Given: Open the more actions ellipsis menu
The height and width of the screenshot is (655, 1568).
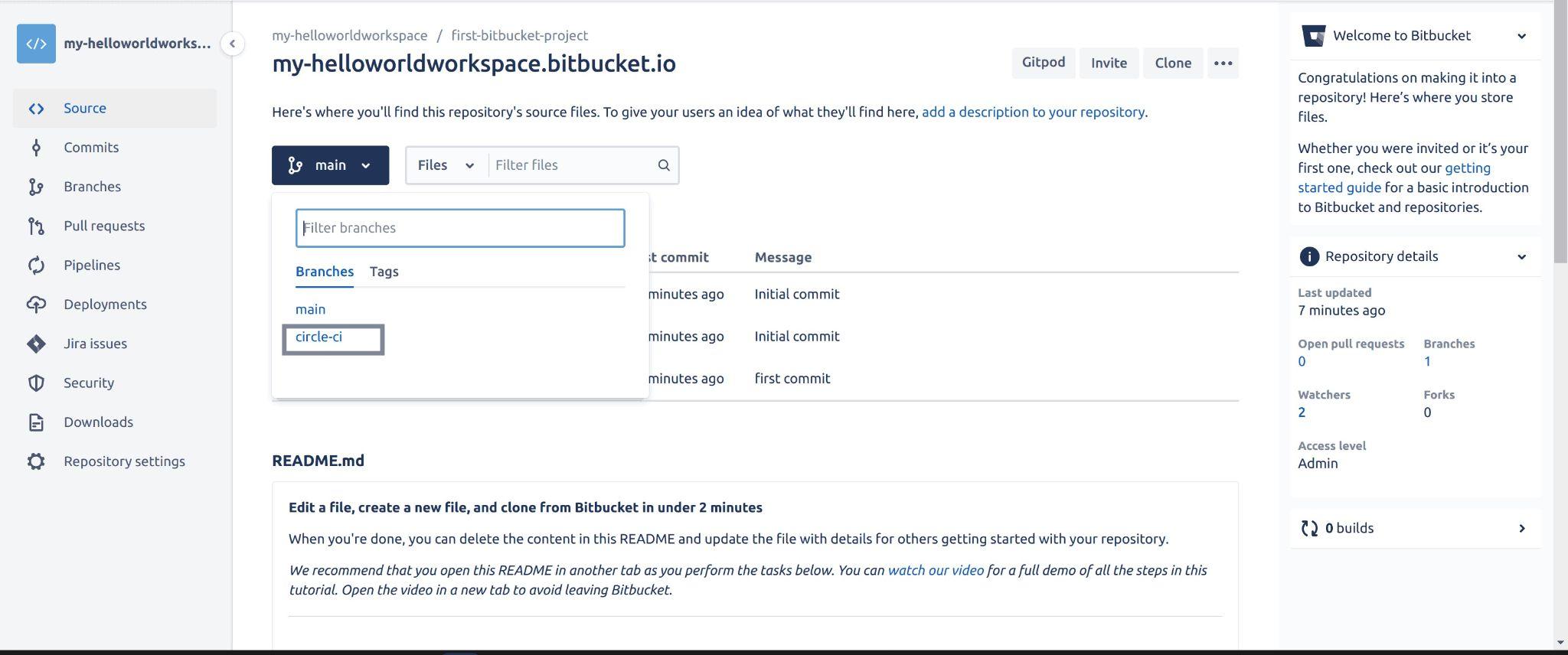Looking at the screenshot, I should coord(1223,63).
